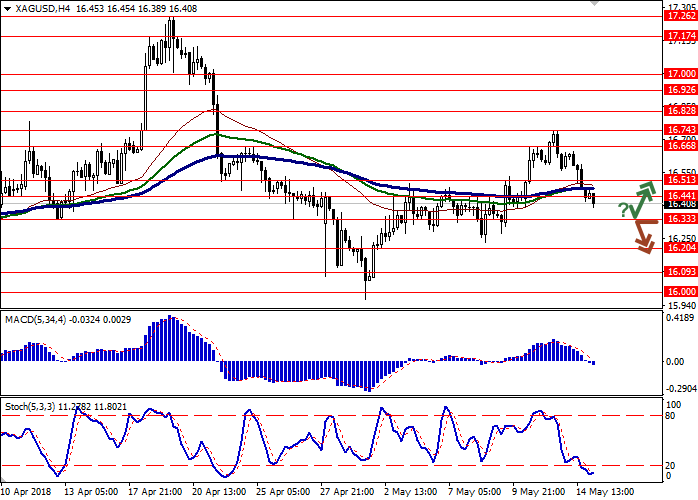698x500 pixels.
Task: Click the 16.668 red price label
Action: click(x=682, y=146)
